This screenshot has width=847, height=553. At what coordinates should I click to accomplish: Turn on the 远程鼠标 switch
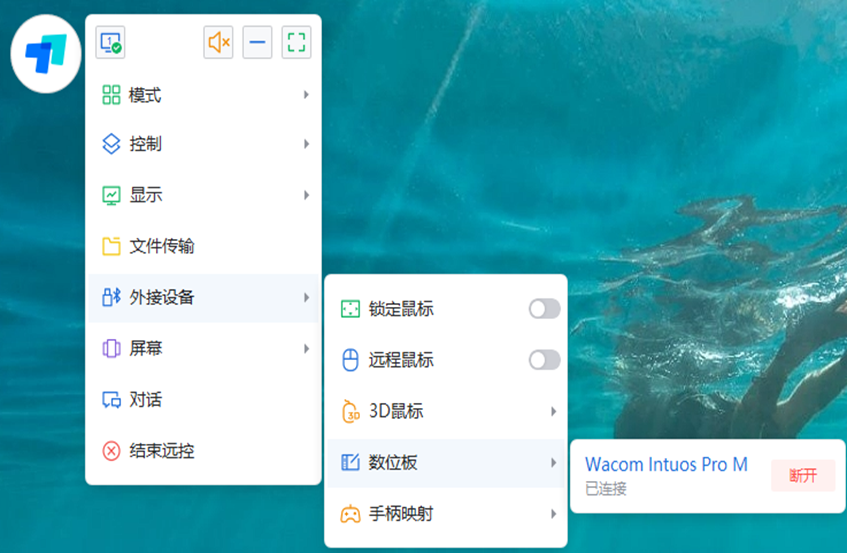[544, 360]
